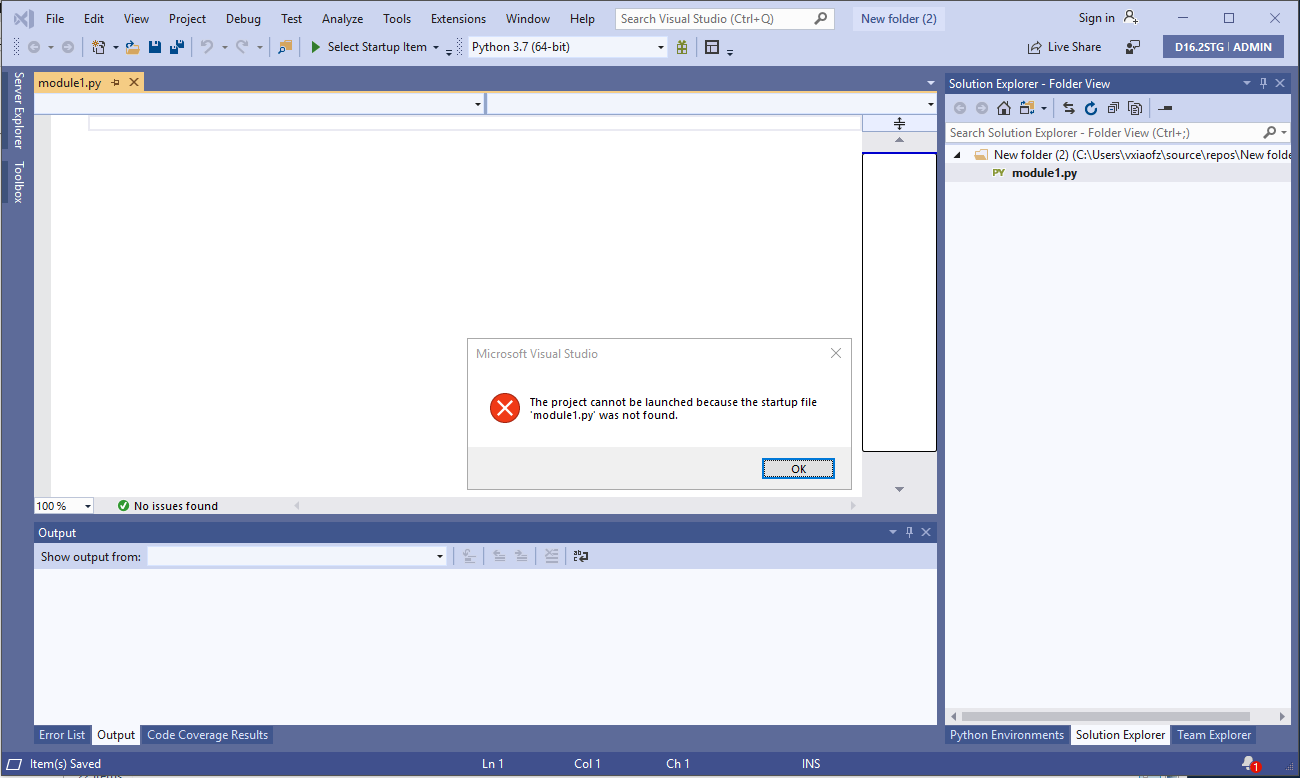Toggle auto hide pin on Output panel
This screenshot has width=1300, height=778.
coord(909,533)
